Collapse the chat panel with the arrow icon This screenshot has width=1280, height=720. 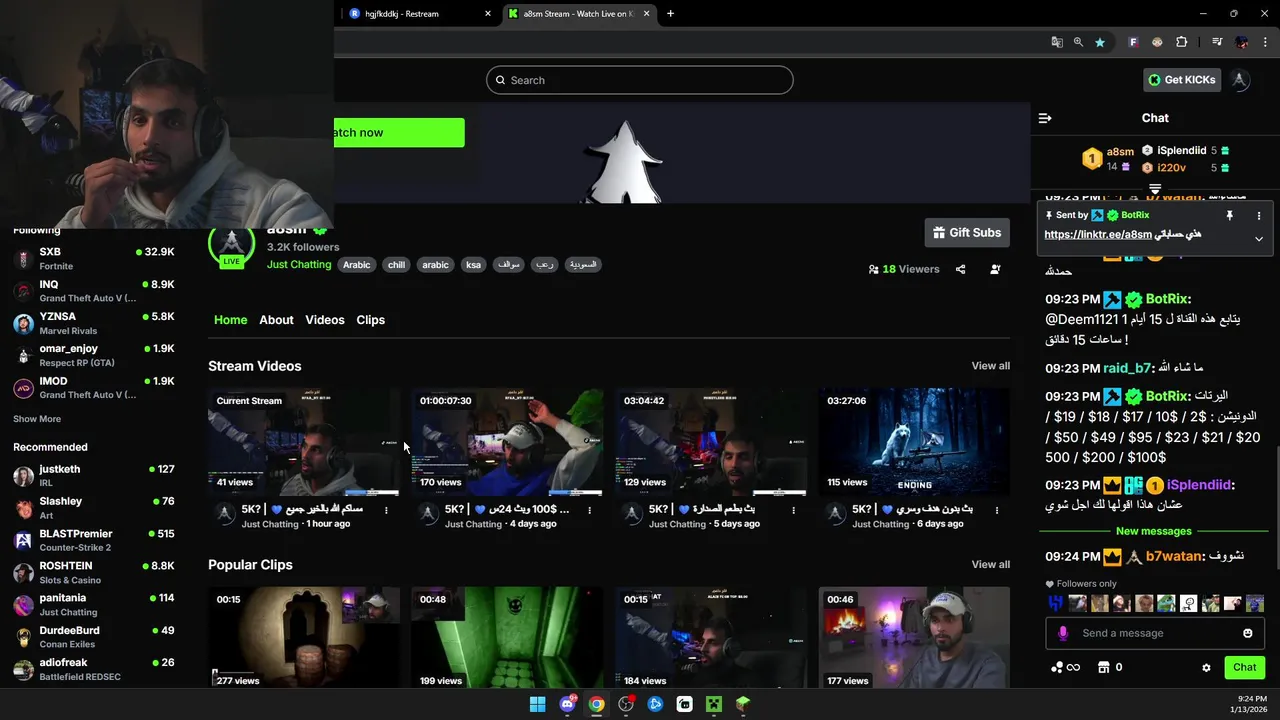point(1045,118)
